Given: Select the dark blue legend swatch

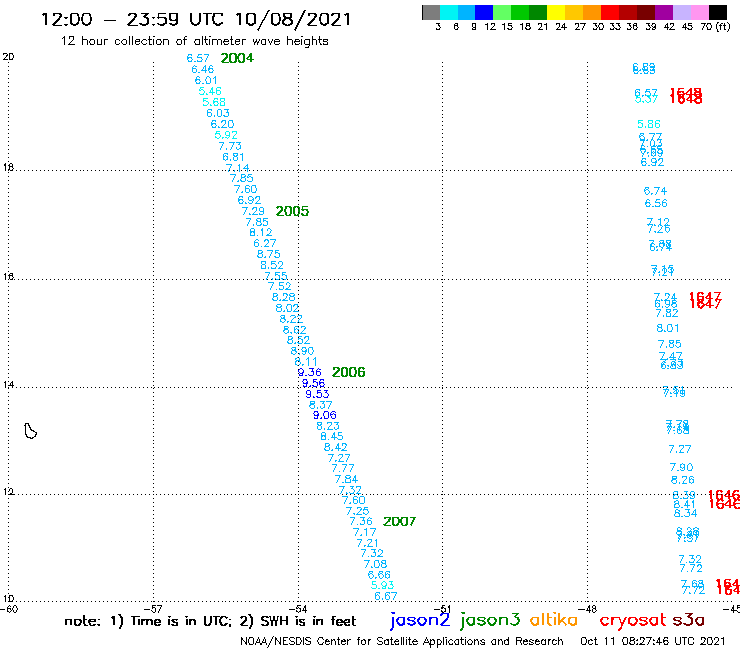Looking at the screenshot, I should coord(484,12).
